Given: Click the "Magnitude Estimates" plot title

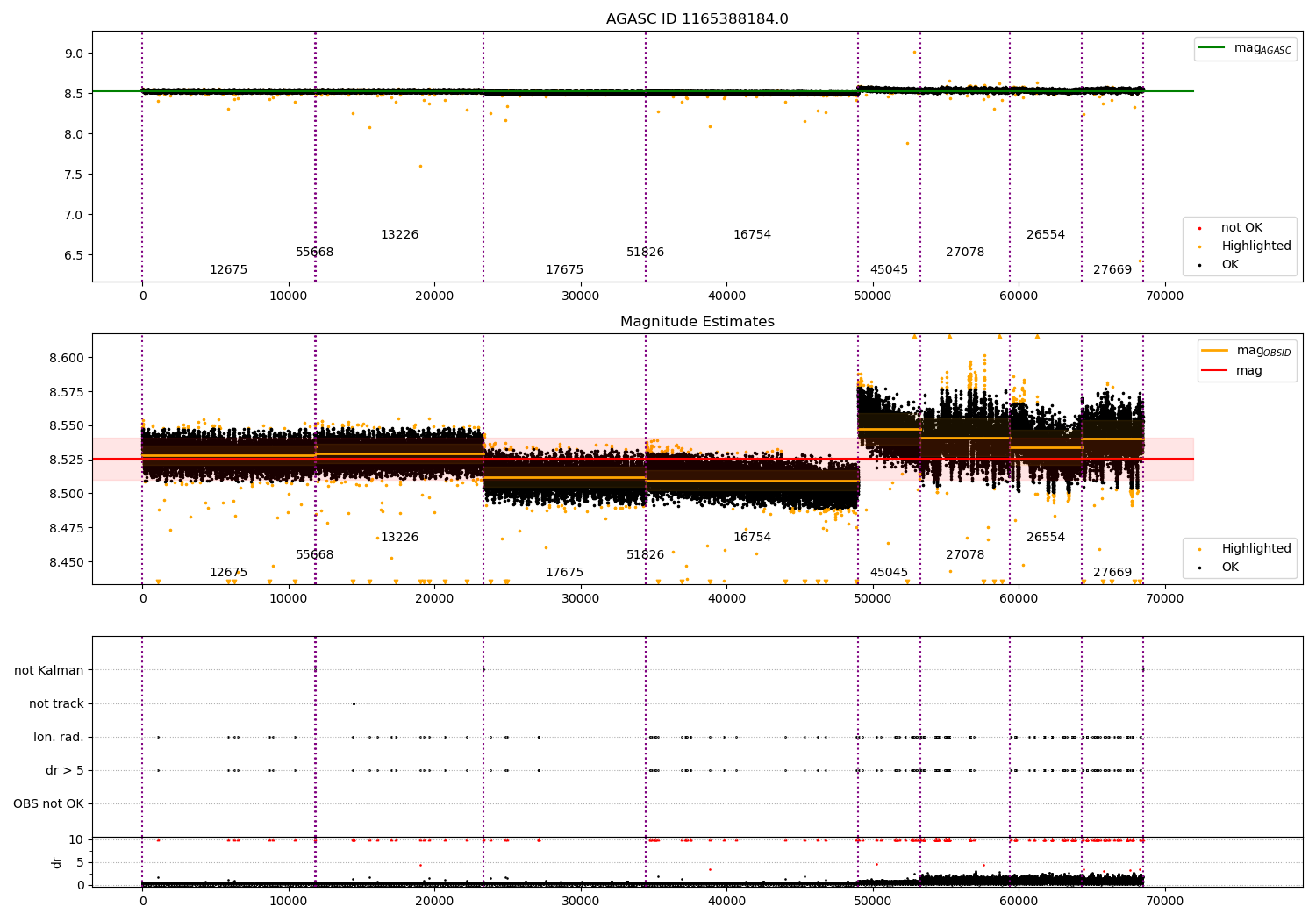Looking at the screenshot, I should tap(697, 322).
